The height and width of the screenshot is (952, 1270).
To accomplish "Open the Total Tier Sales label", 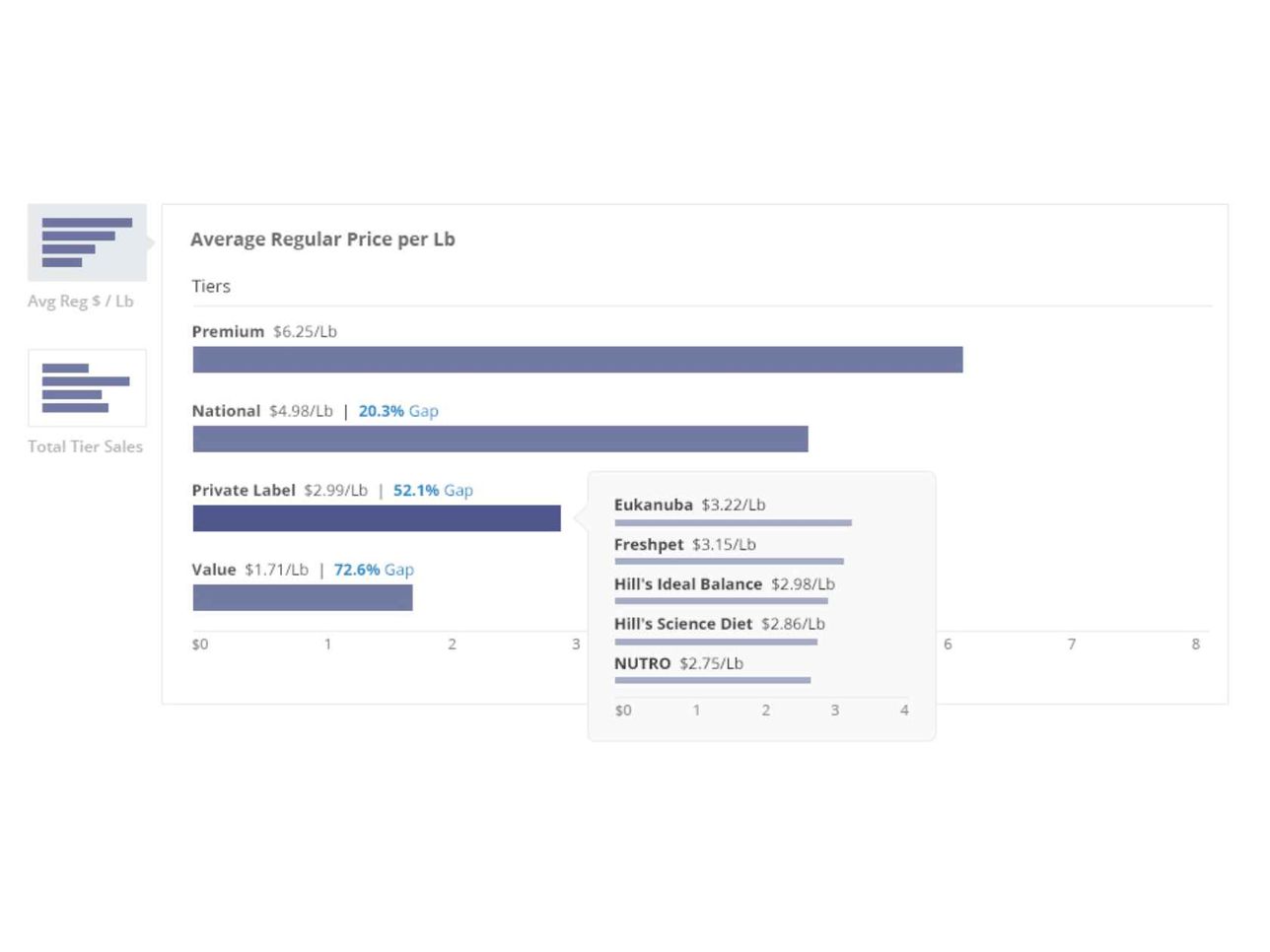I will (x=85, y=446).
